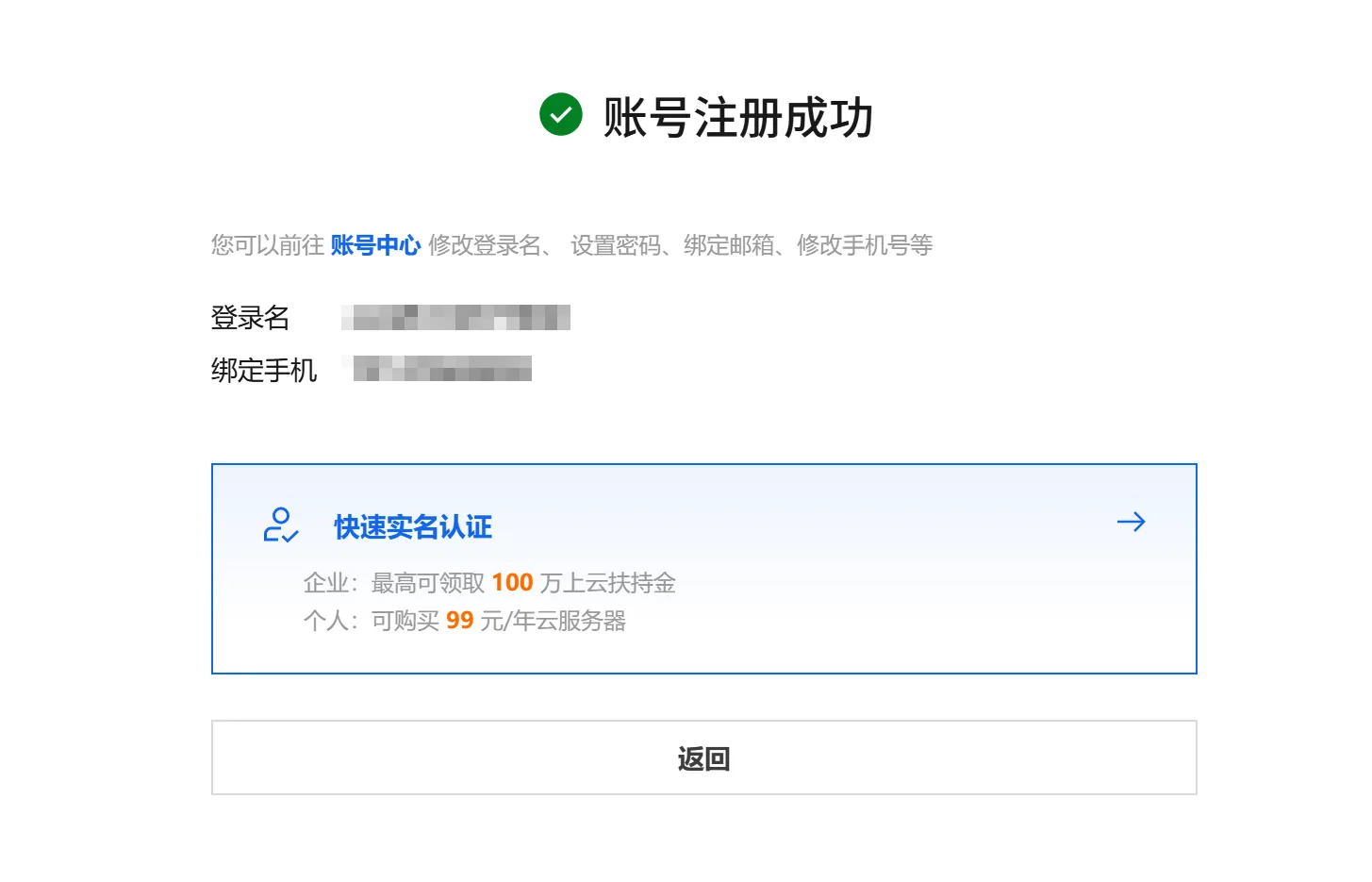Open the 账号中心 link

pyautogui.click(x=375, y=245)
